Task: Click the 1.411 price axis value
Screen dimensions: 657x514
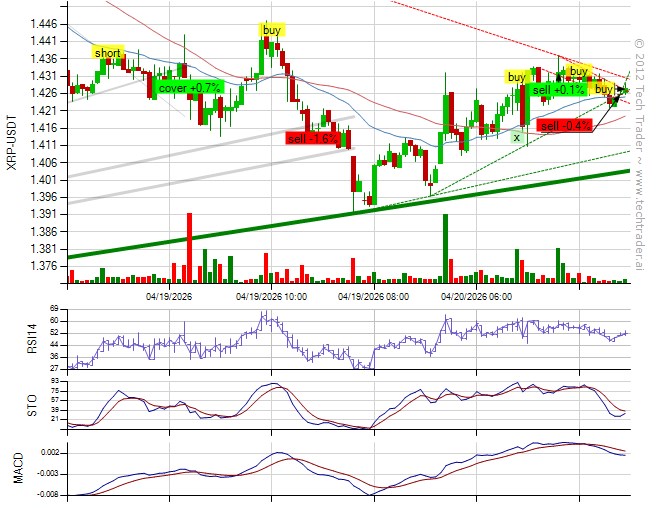Action: point(43,145)
